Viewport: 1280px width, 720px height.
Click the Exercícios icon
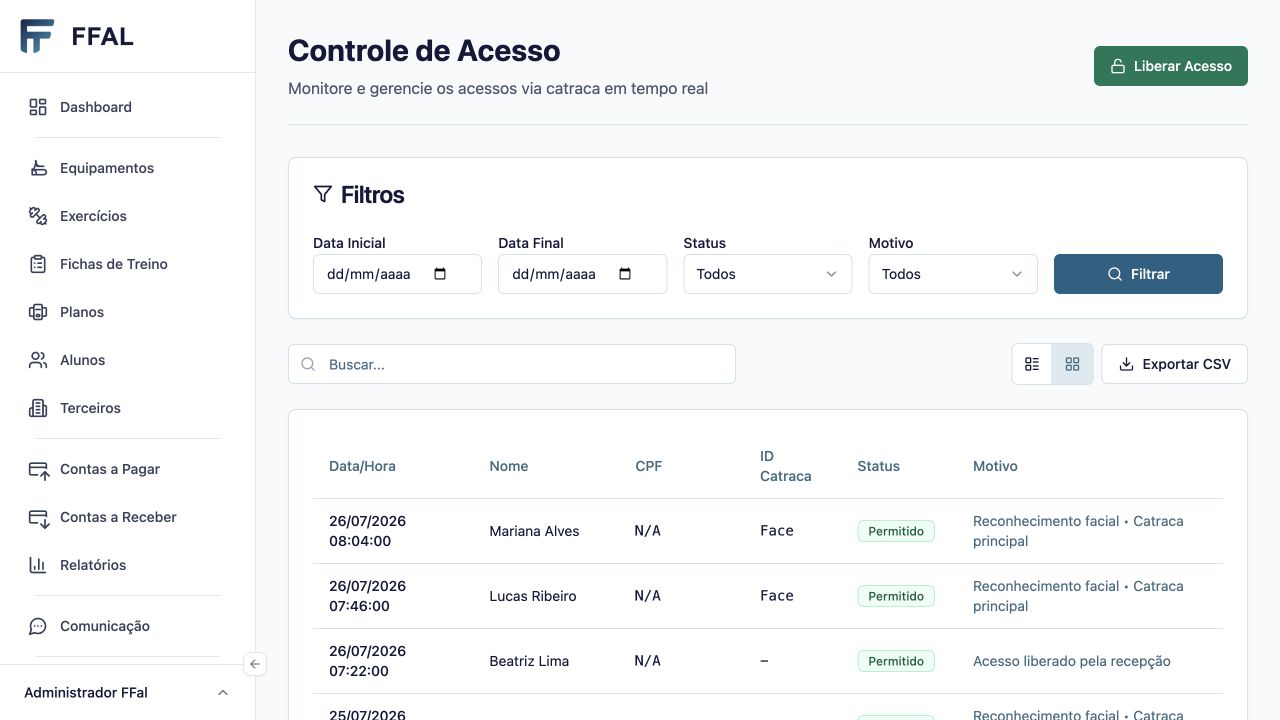[x=38, y=216]
